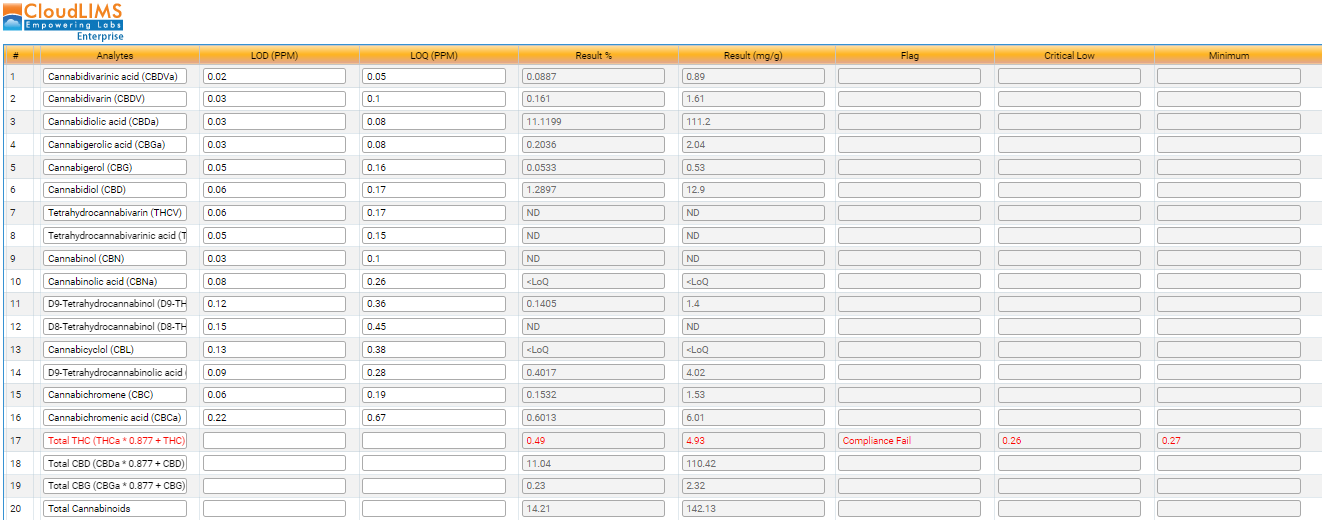Click the Cannabinolic acid (CBNa) analyte field
The width and height of the screenshot is (1322, 520).
[115, 281]
